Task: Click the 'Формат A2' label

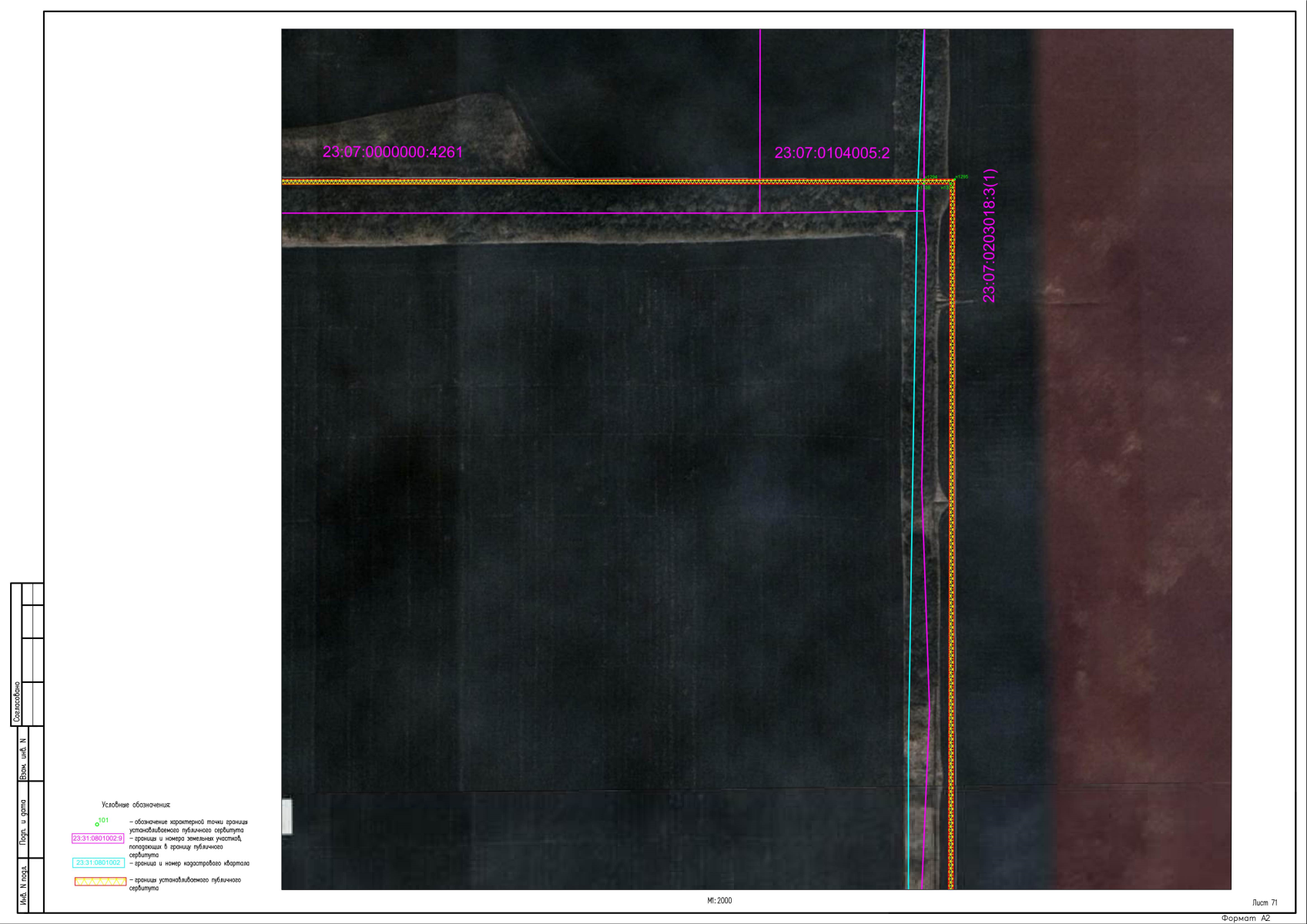Action: pyautogui.click(x=1245, y=918)
